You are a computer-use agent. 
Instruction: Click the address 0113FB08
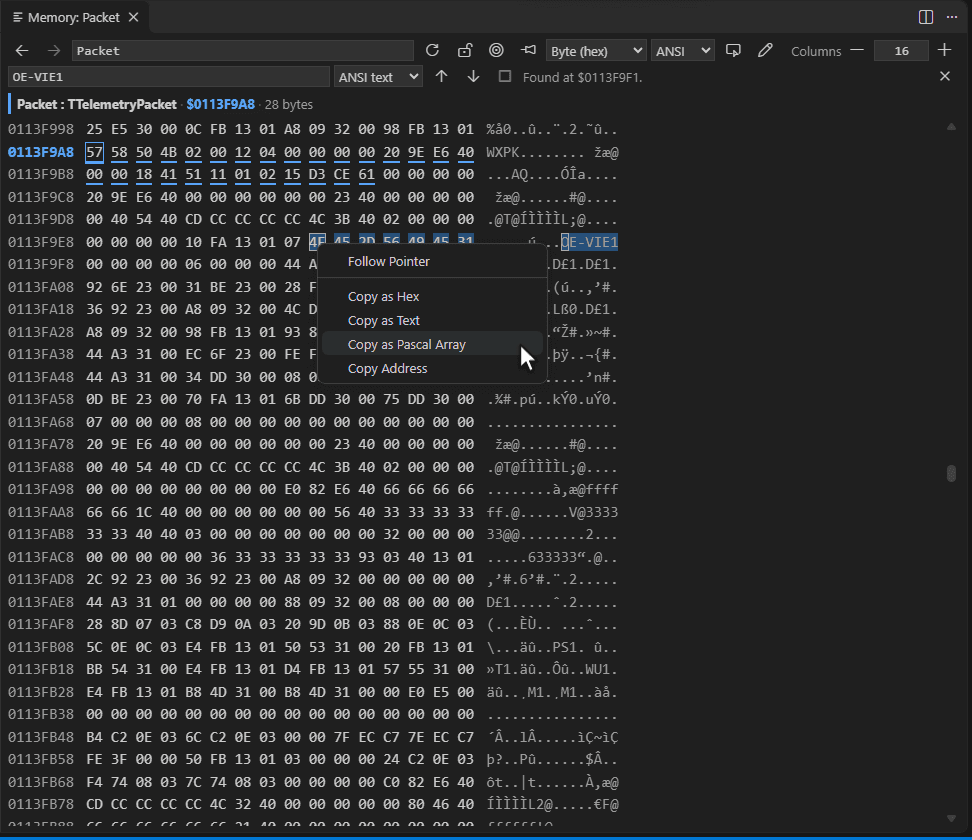pyautogui.click(x=41, y=647)
